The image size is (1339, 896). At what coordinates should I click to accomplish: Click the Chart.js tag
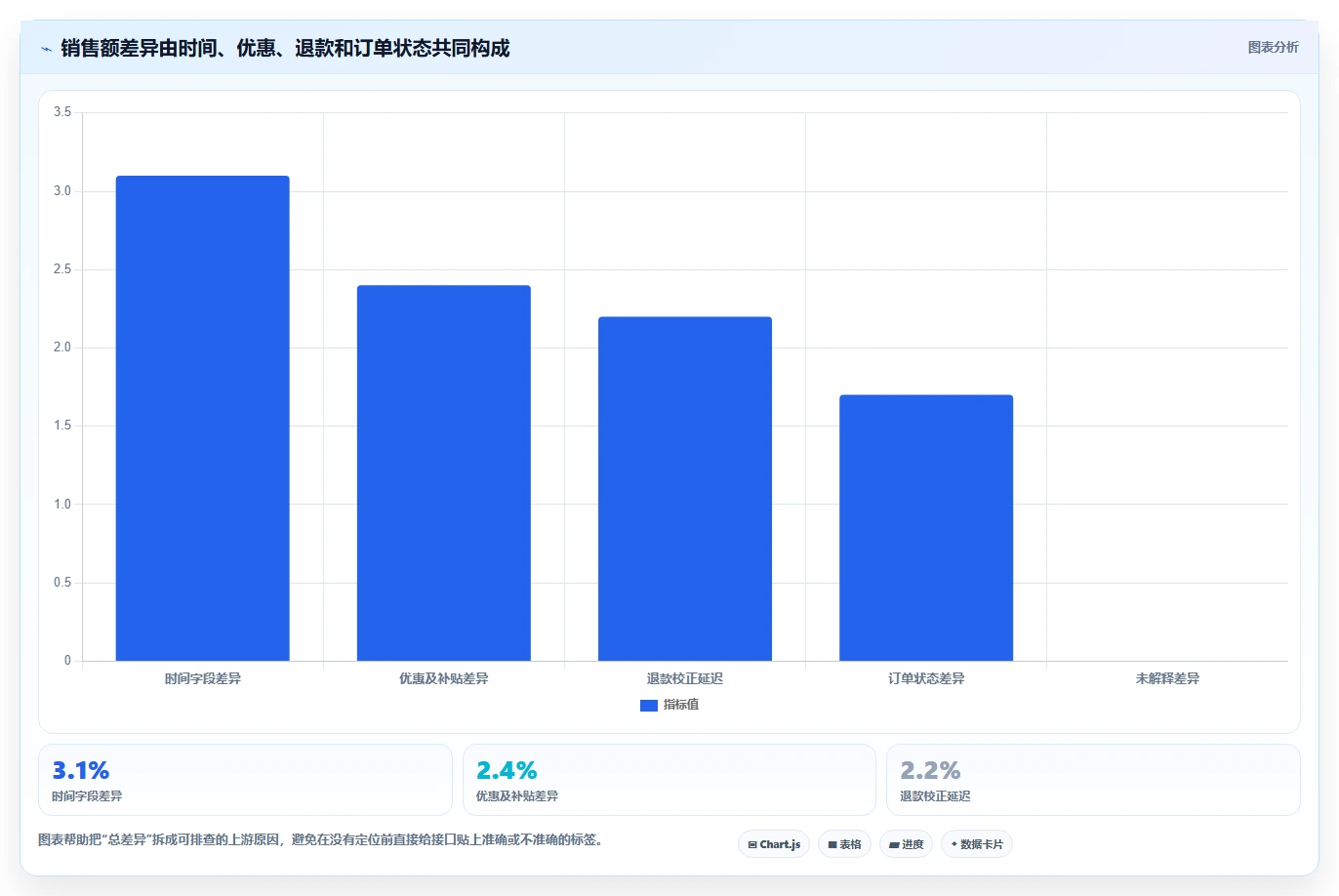pyautogui.click(x=773, y=844)
